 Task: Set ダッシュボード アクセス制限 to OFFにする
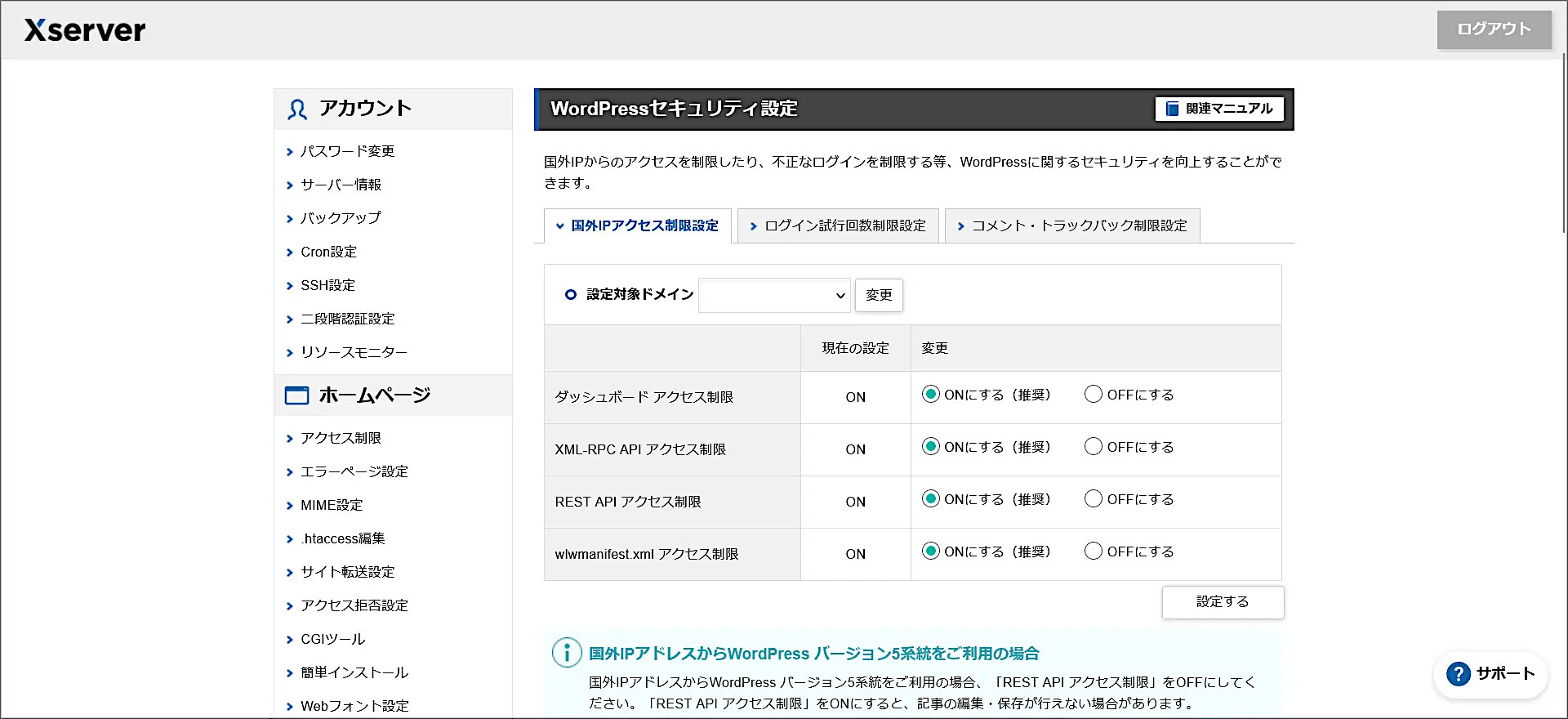(x=1093, y=395)
